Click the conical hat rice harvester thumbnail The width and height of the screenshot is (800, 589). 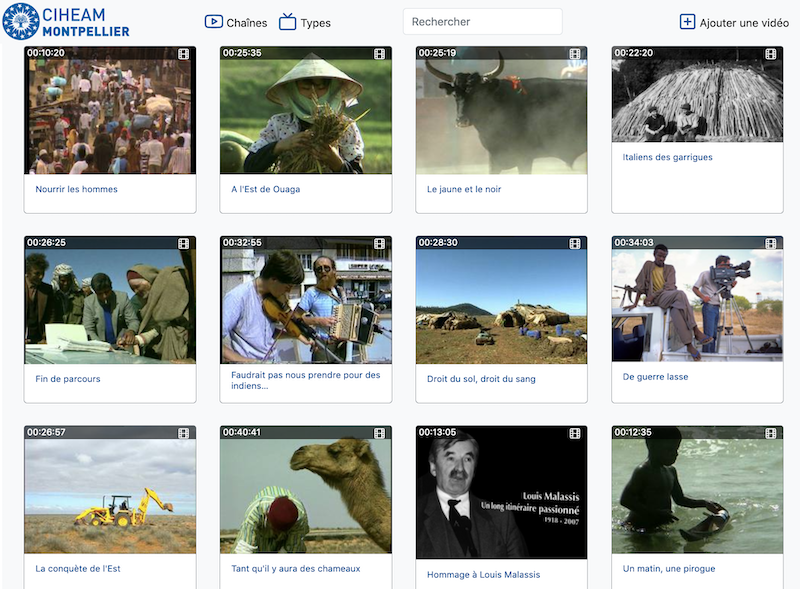[306, 110]
